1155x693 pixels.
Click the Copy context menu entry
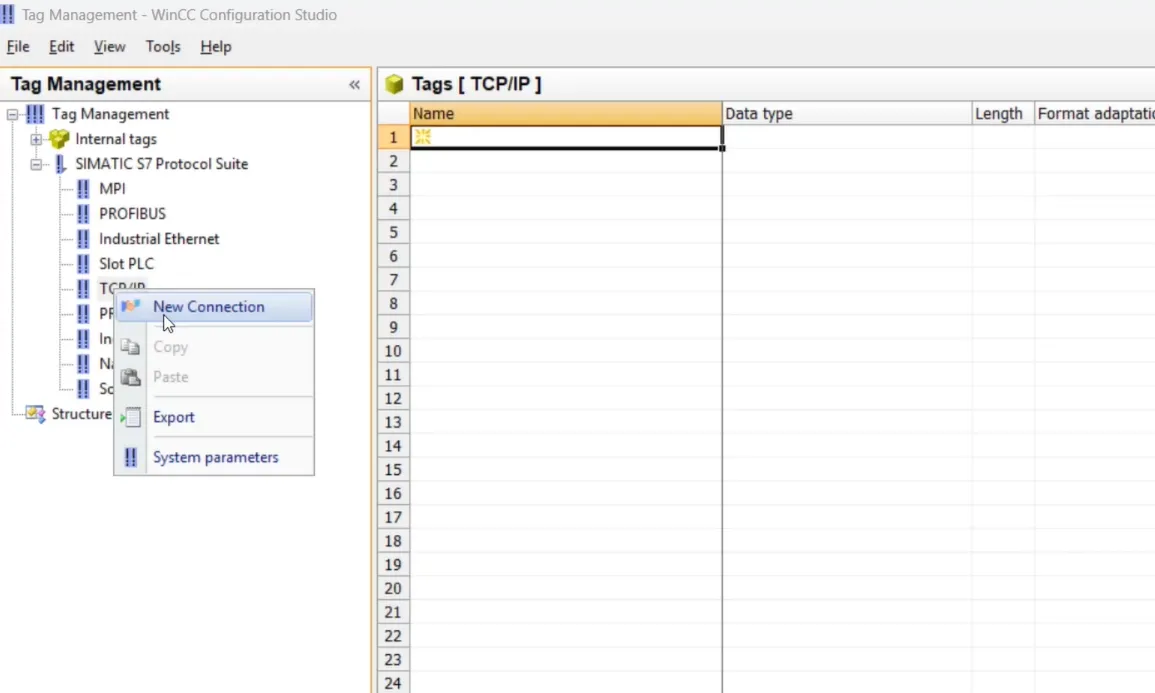click(x=214, y=347)
